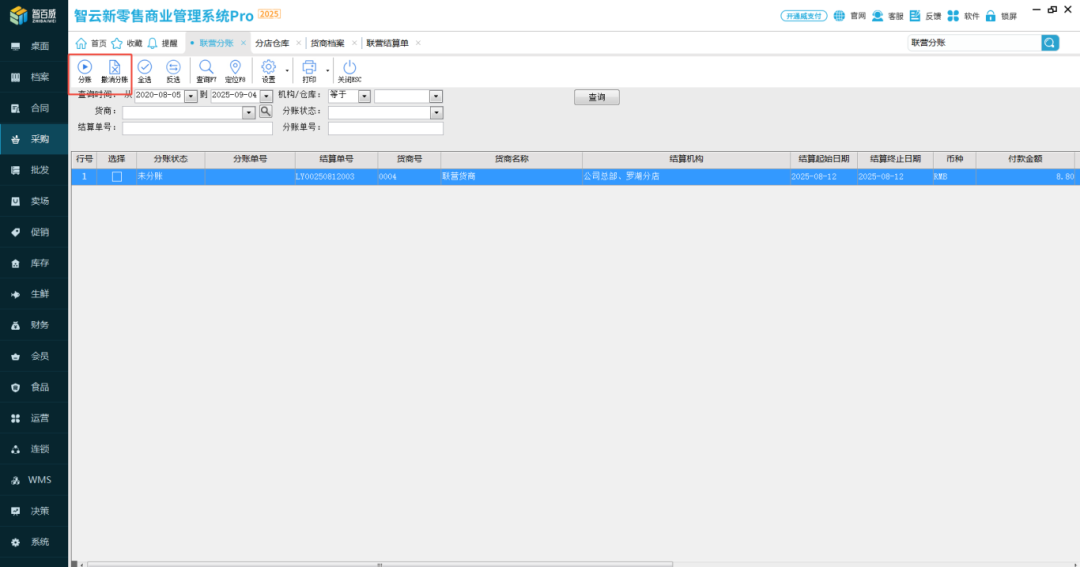Screen dimensions: 1080x567
Task: Open 系统 in the sidebar
Action: 34,542
